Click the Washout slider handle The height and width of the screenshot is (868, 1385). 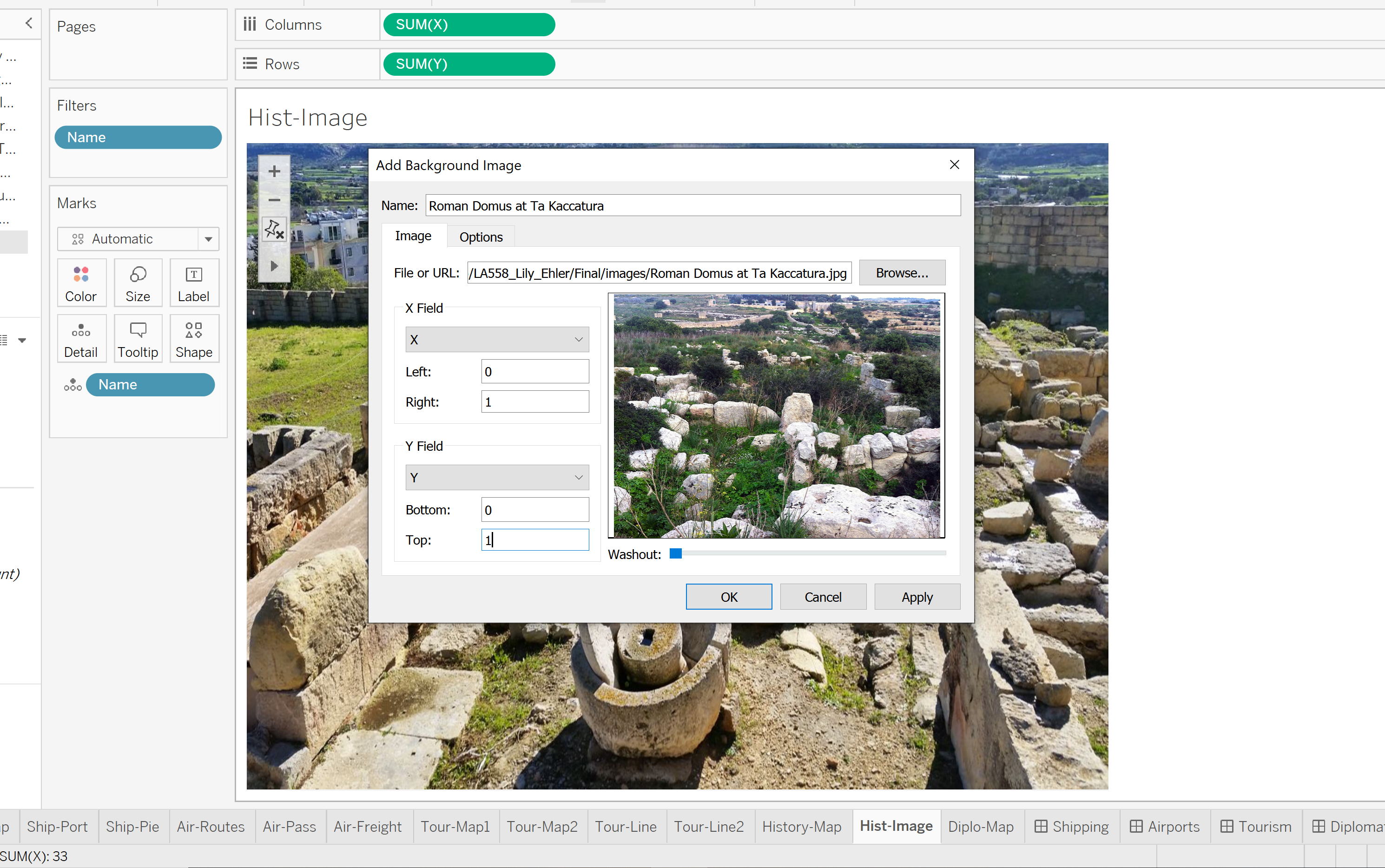click(676, 553)
